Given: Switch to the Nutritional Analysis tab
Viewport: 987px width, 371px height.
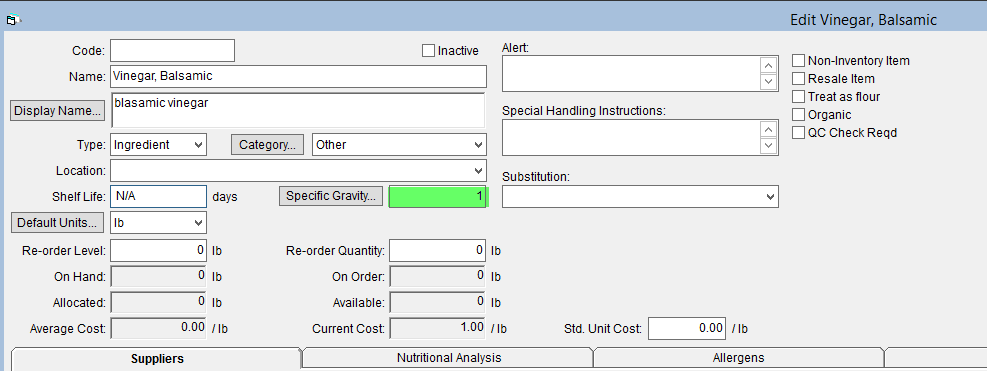Looking at the screenshot, I should 449,358.
